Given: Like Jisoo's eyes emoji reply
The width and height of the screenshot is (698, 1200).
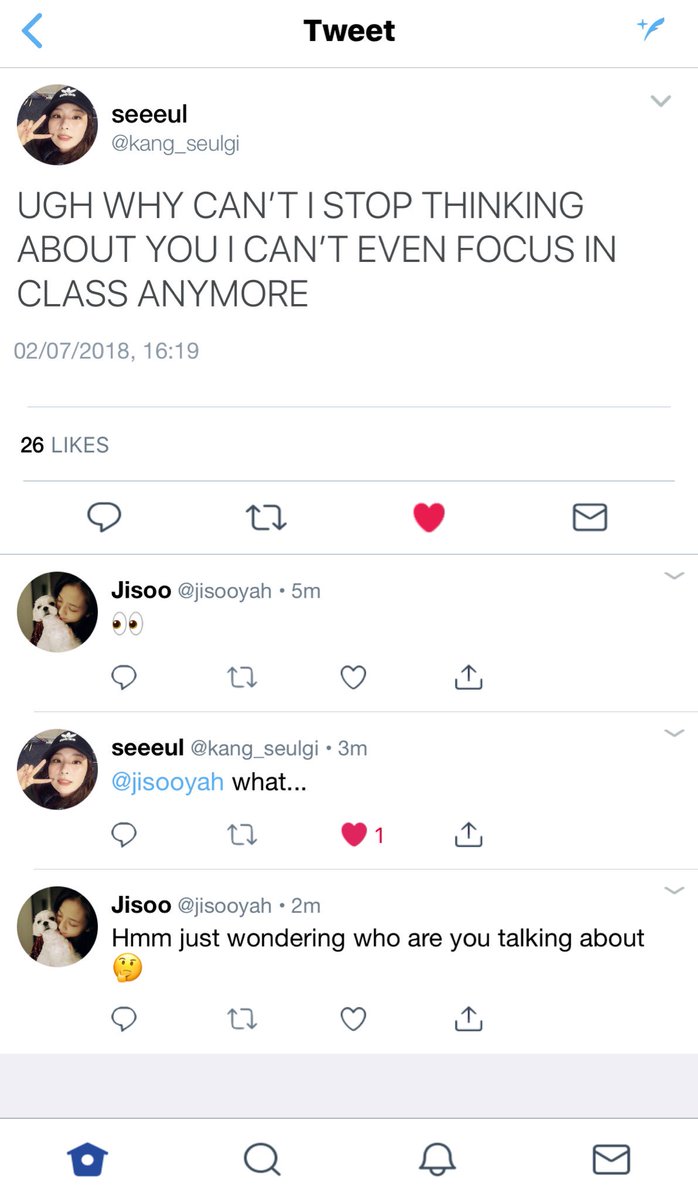Looking at the screenshot, I should (353, 678).
